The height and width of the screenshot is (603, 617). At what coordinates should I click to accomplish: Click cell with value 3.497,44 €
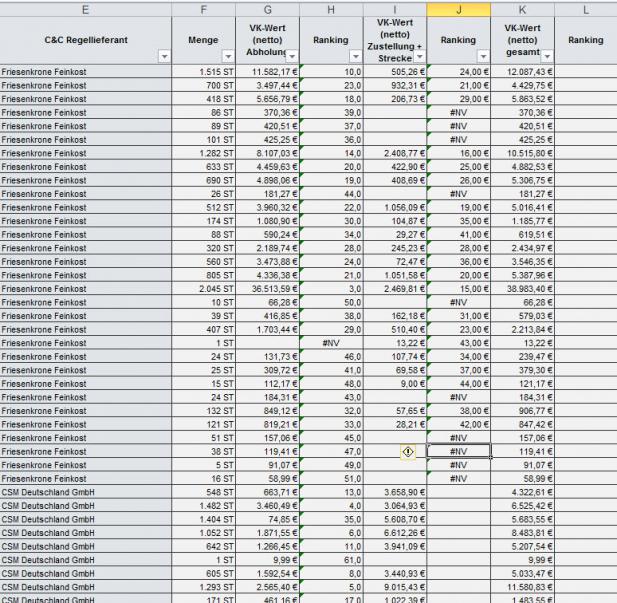click(268, 85)
